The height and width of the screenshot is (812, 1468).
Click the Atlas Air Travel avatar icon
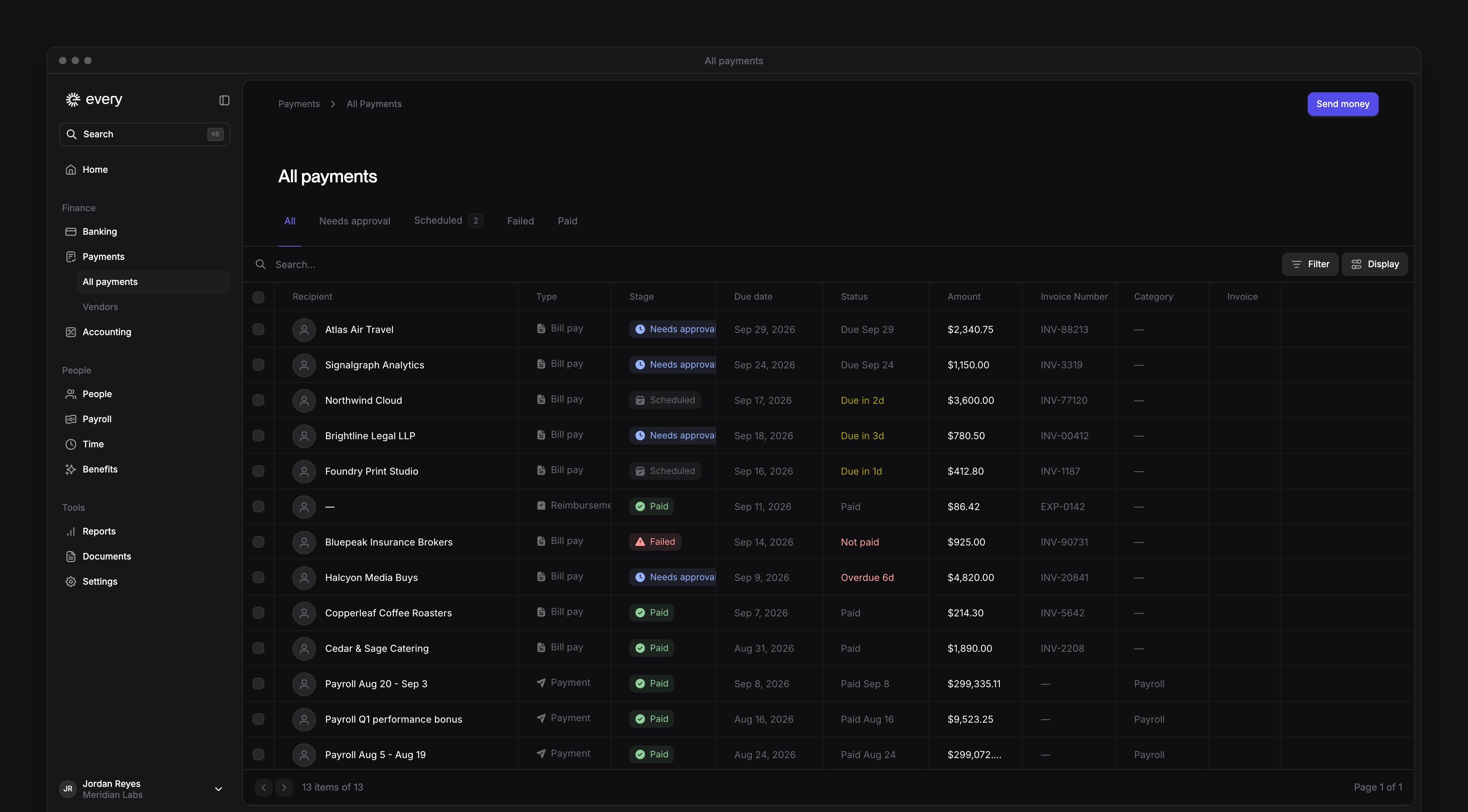click(304, 329)
